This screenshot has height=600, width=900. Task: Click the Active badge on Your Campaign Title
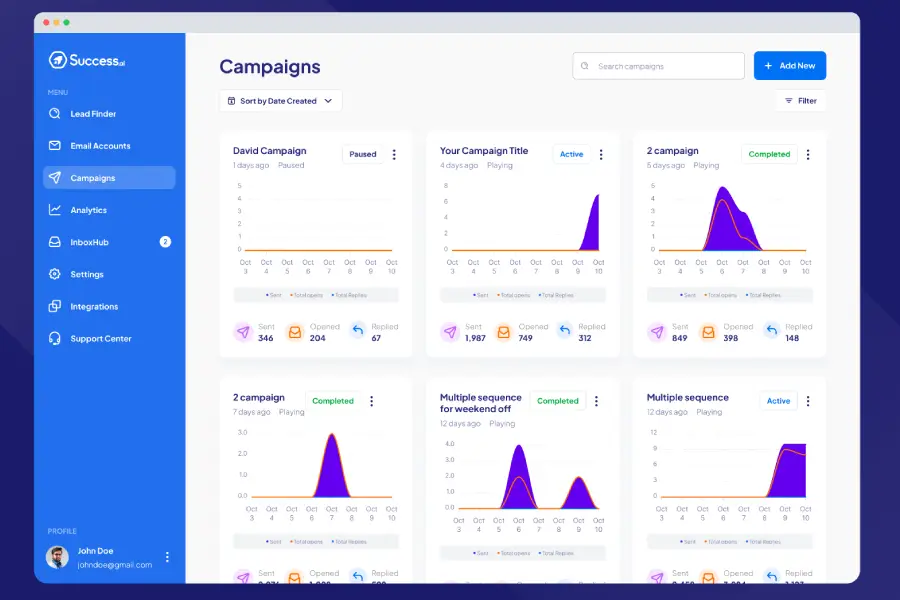coord(572,154)
